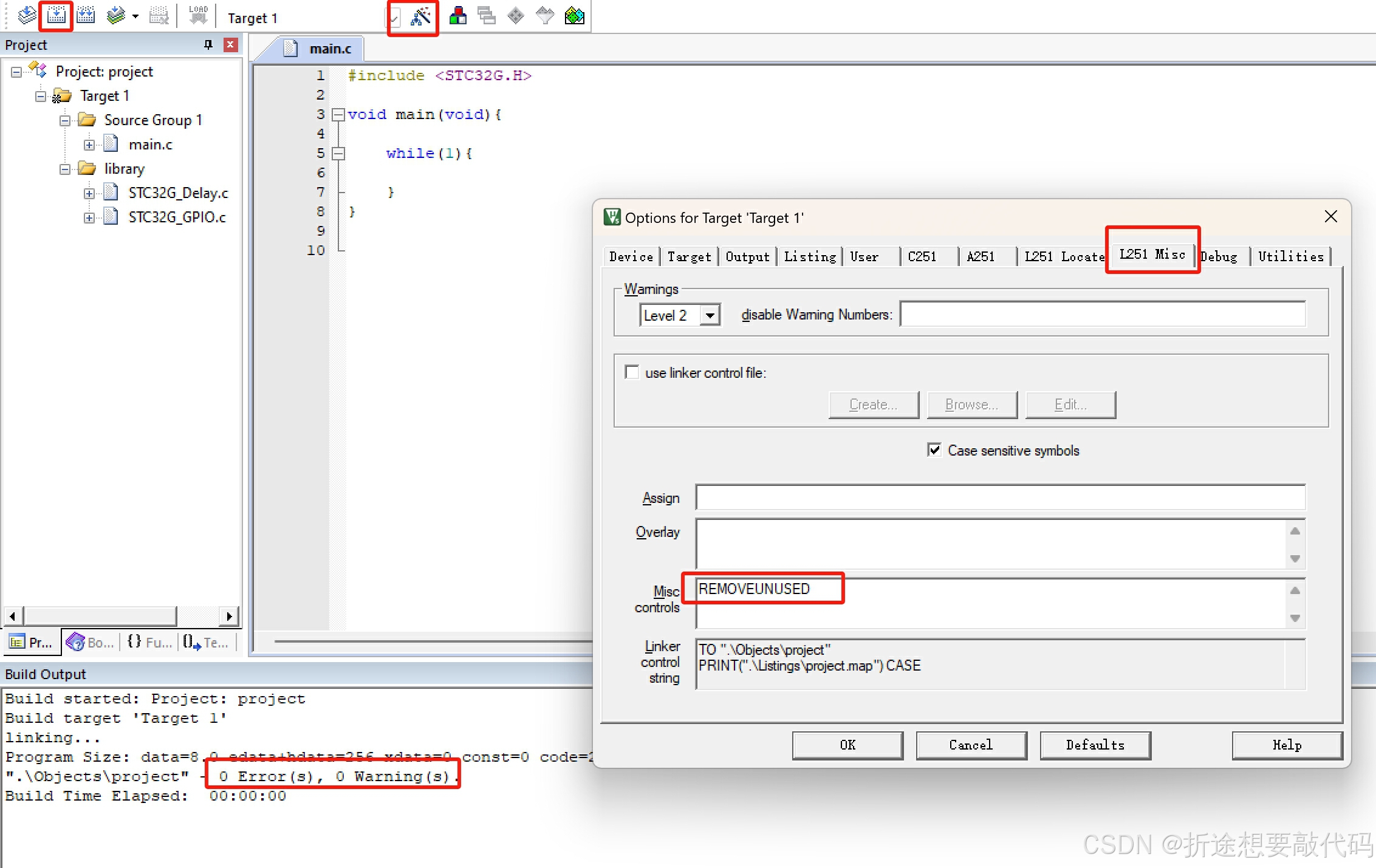Switch to the L251 Locate tab

1063,257
